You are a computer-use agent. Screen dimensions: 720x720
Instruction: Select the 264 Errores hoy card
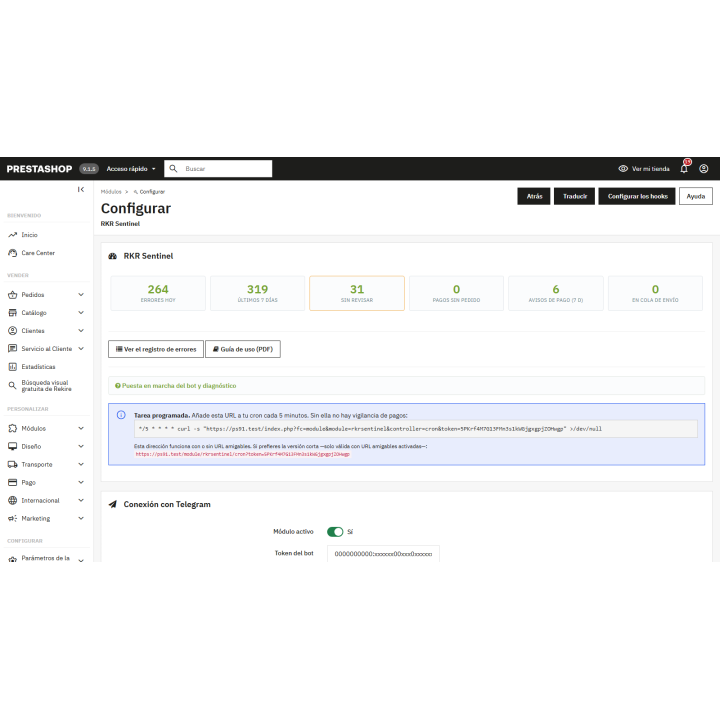(x=158, y=293)
